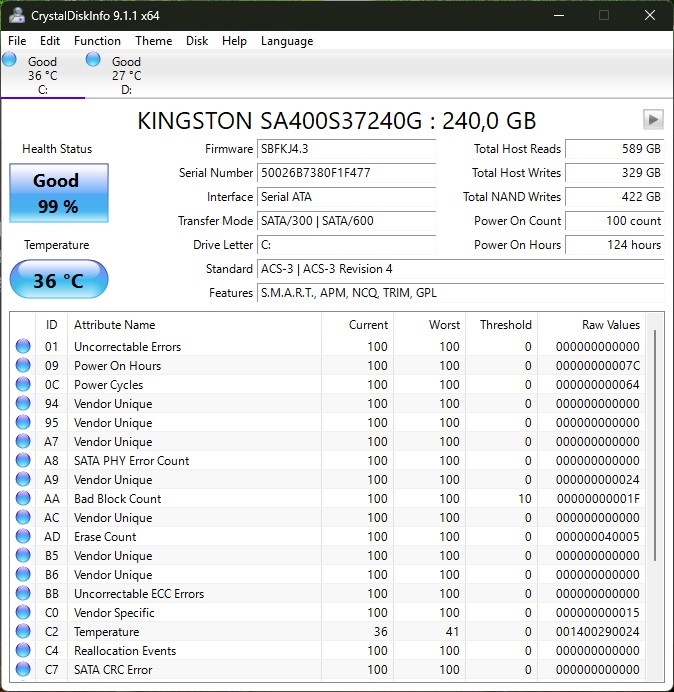Click status orb for SATA CRC Error
The width and height of the screenshot is (674, 692).
click(x=23, y=669)
